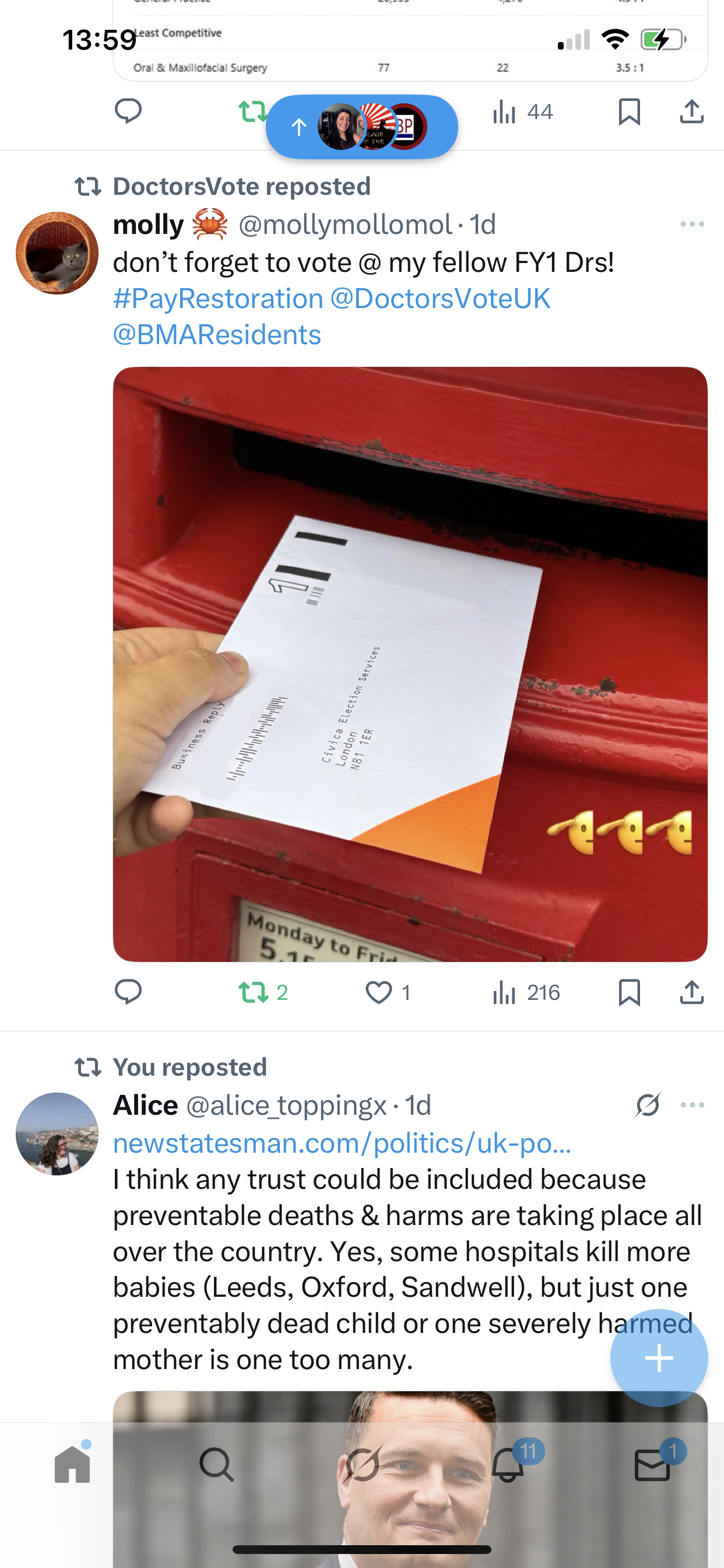Reply to molly's FY1 vote post
The height and width of the screenshot is (1568, 724).
(x=128, y=992)
